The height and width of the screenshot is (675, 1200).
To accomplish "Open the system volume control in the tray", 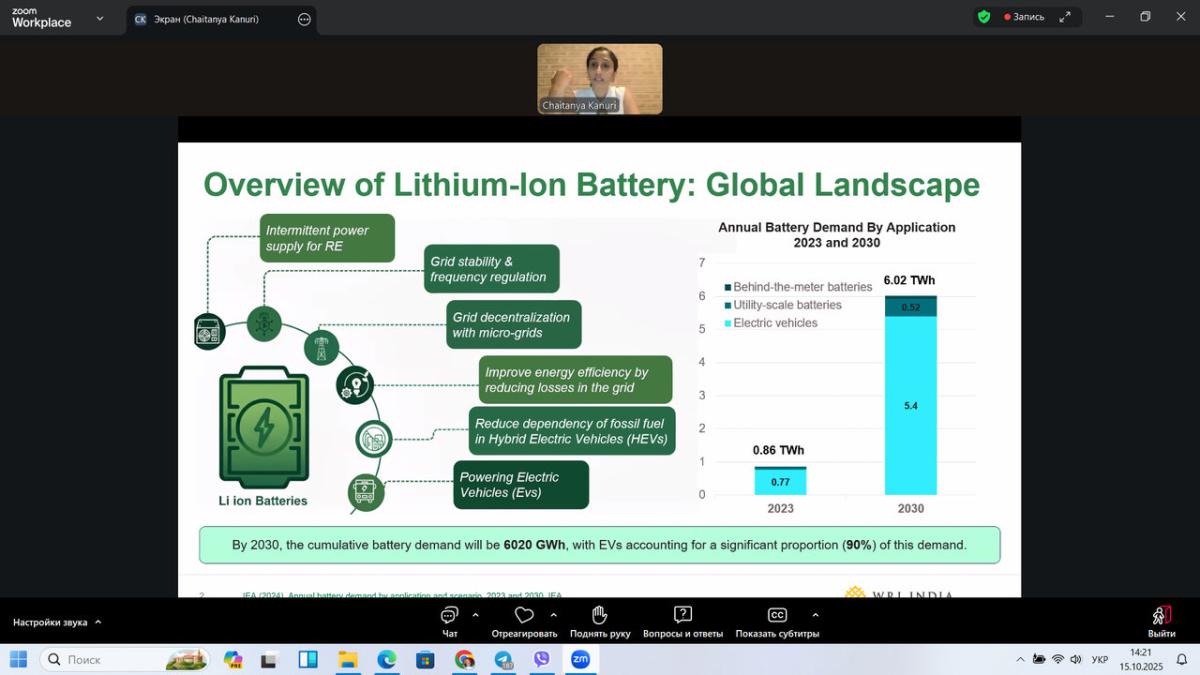I will pos(1076,660).
